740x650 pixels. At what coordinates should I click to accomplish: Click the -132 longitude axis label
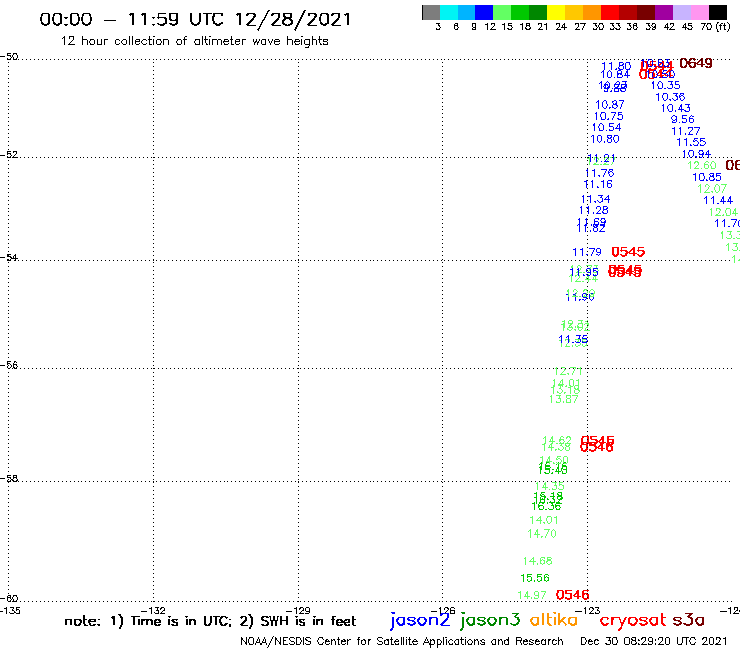[x=153, y=611]
